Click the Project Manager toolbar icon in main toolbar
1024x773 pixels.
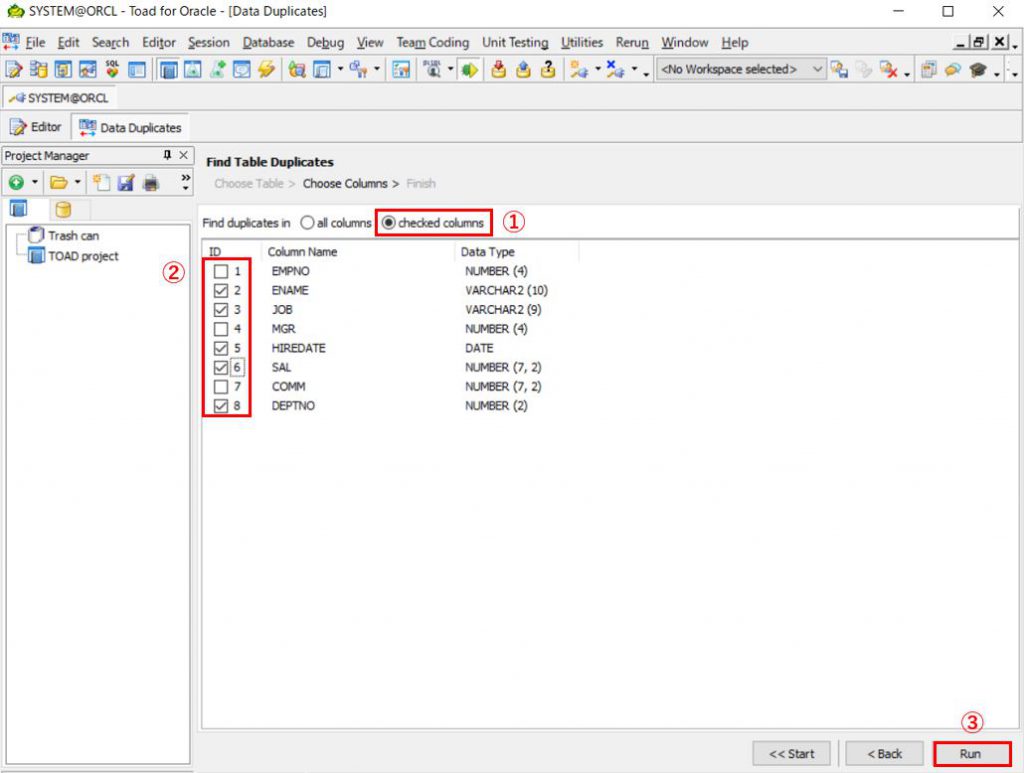click(169, 69)
